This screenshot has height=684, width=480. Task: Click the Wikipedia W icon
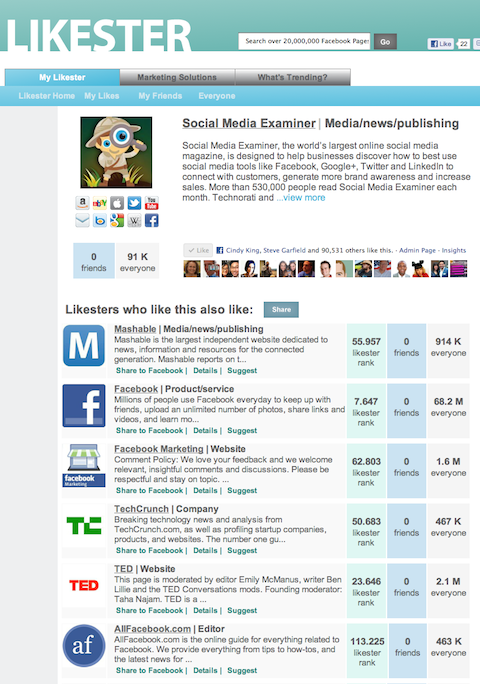click(134, 220)
